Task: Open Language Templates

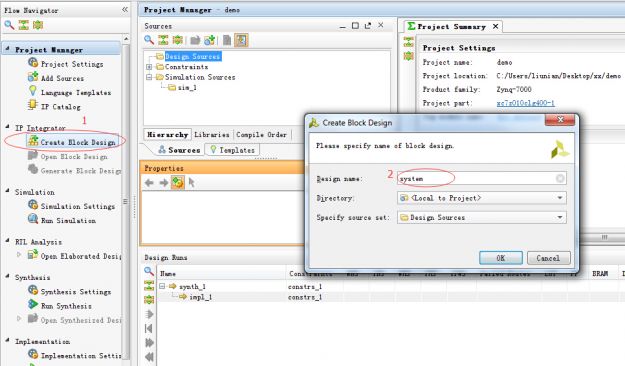Action: point(76,92)
